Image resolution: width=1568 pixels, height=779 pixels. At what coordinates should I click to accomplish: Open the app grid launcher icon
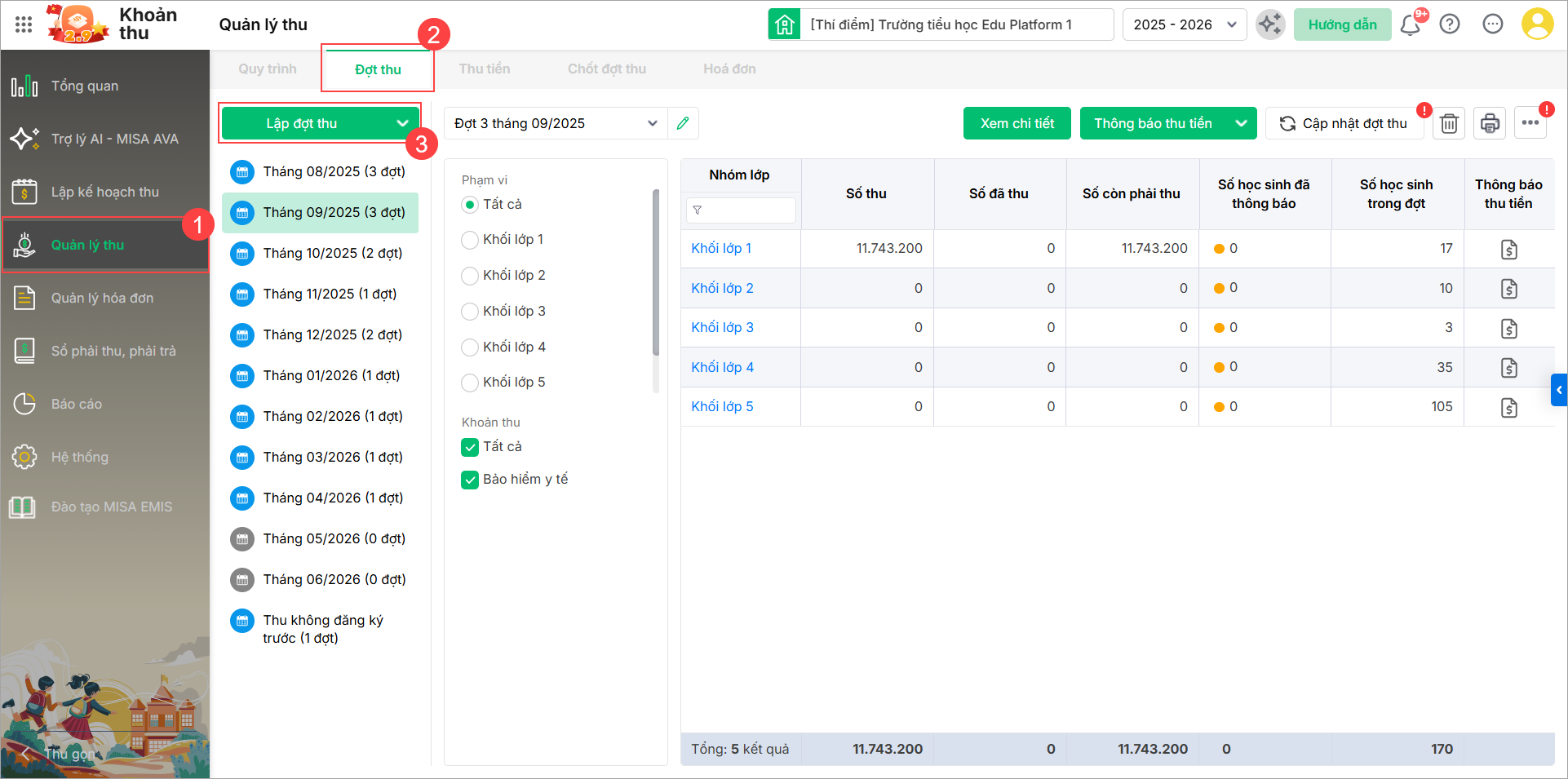coord(24,24)
